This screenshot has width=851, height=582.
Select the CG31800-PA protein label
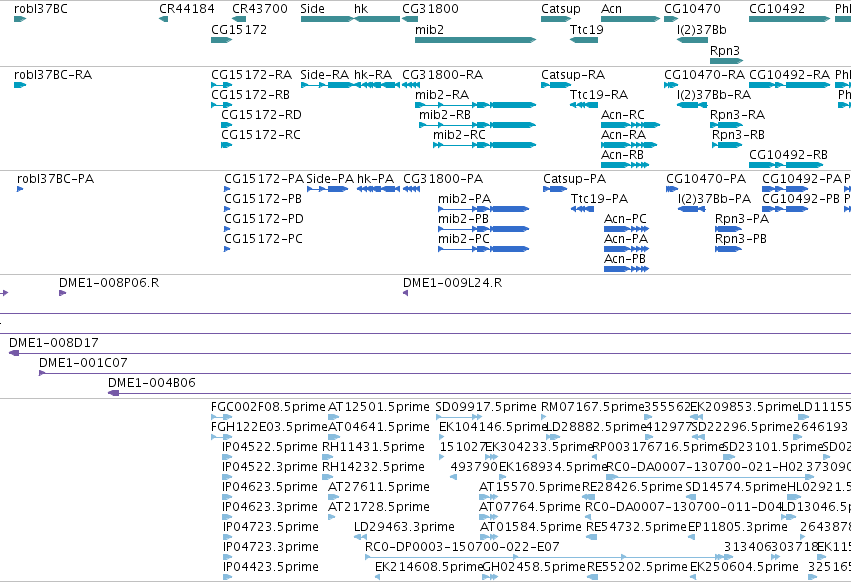pyautogui.click(x=443, y=179)
